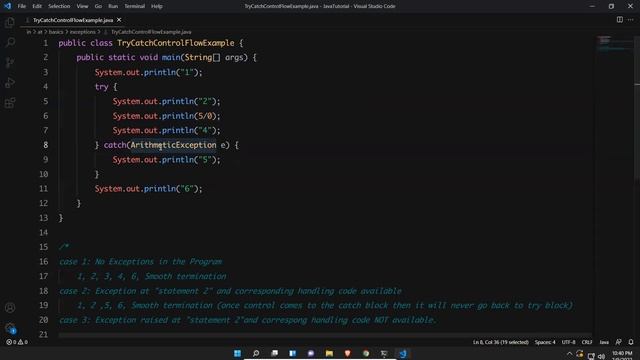Open the Terminal menu
This screenshot has height=360, width=640.
pos(135,6)
